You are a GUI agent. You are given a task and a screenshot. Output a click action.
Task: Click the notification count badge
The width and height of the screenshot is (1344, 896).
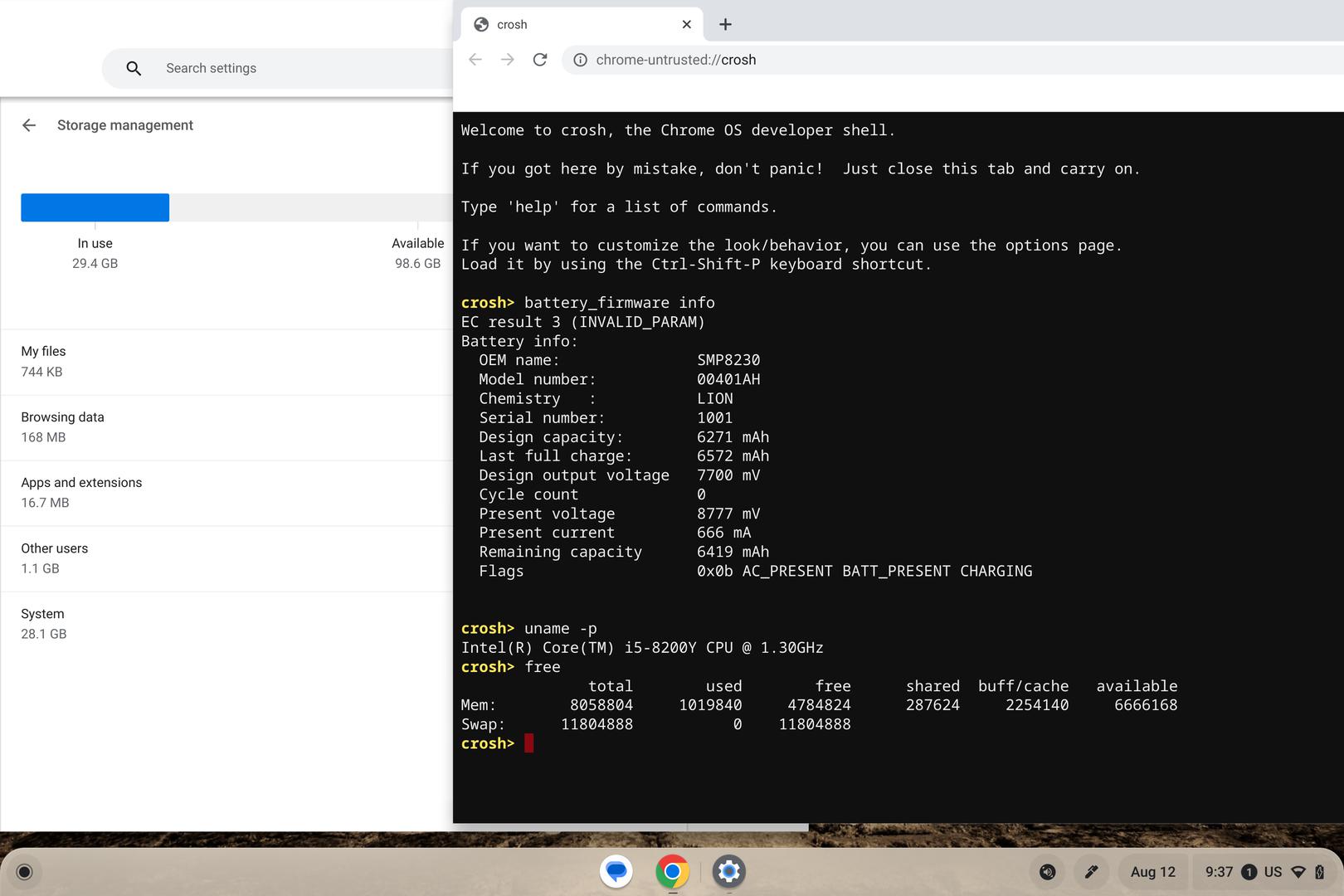point(1249,872)
